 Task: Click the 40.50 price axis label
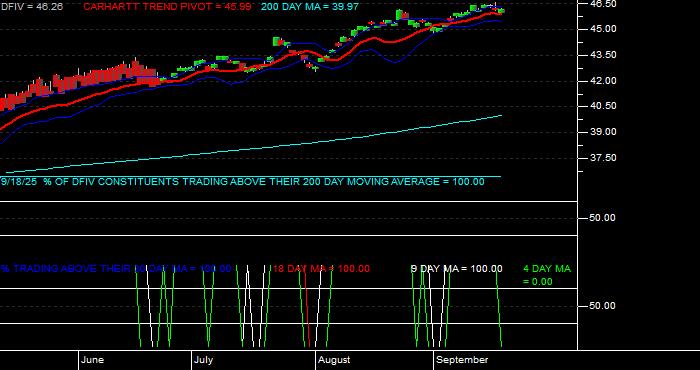coord(604,106)
